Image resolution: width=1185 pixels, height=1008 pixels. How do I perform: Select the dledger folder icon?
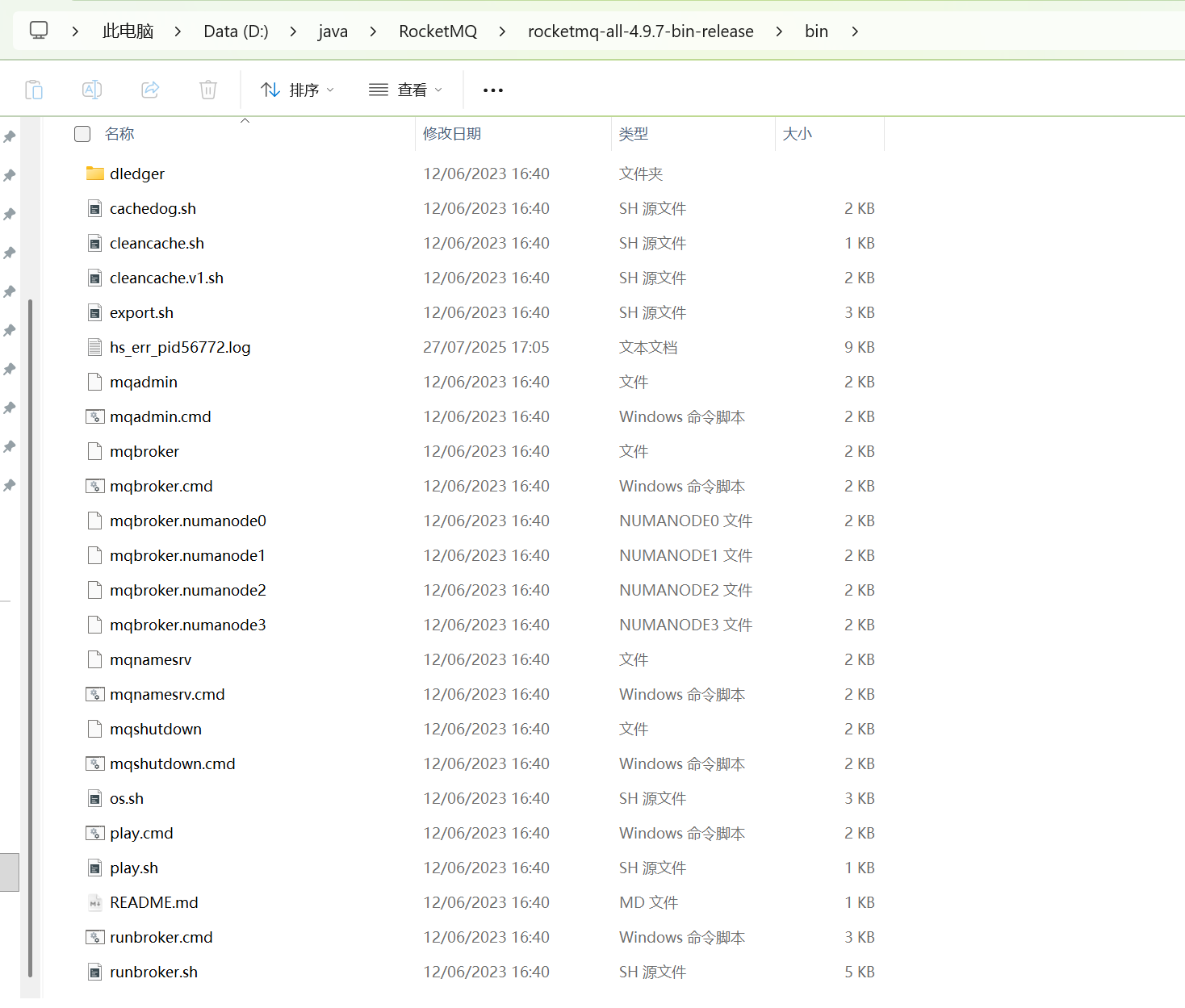pos(95,174)
